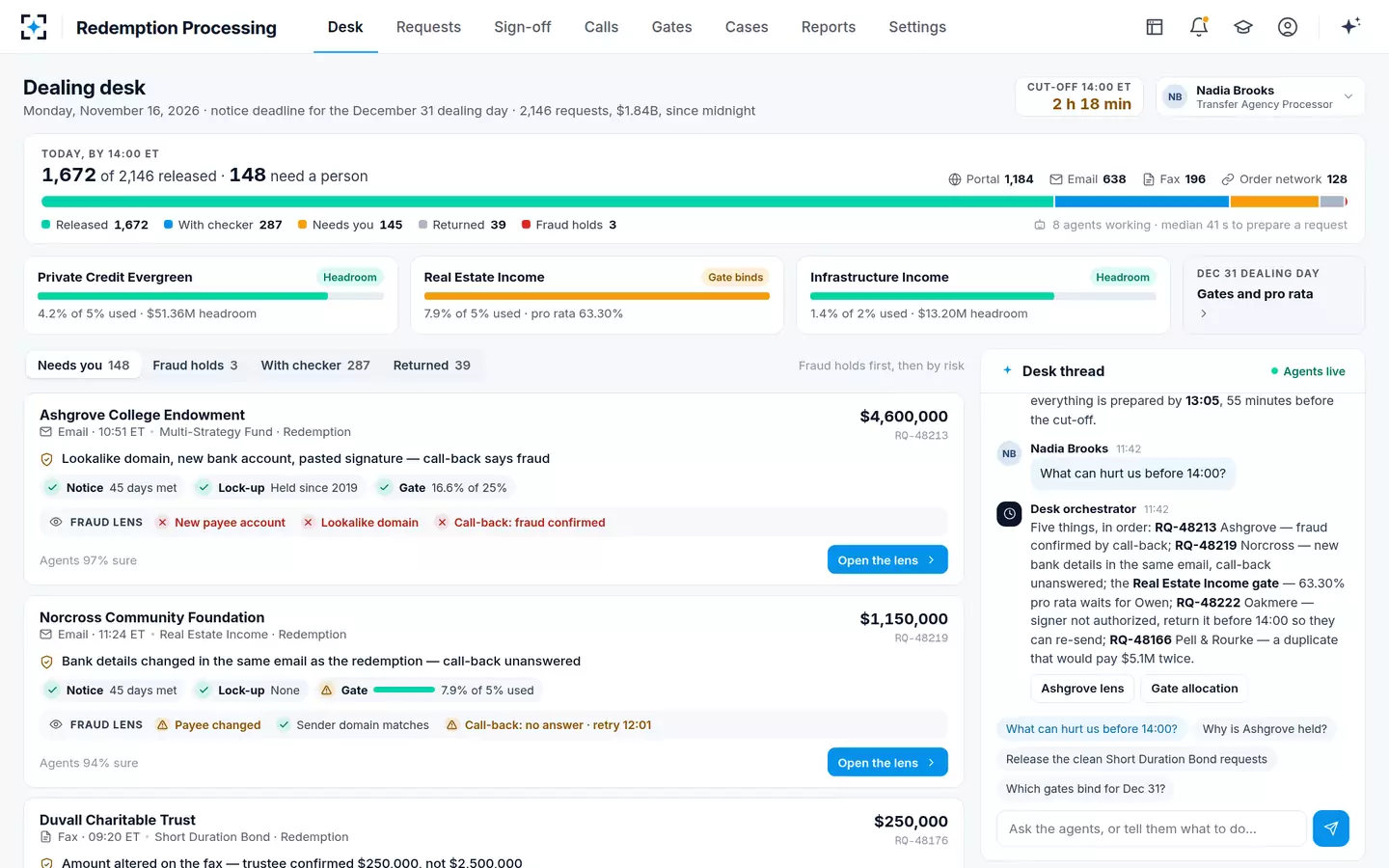Click the shield icon on Ashgrove's lookalike domain line
The width and height of the screenshot is (1389, 868).
tap(46, 459)
